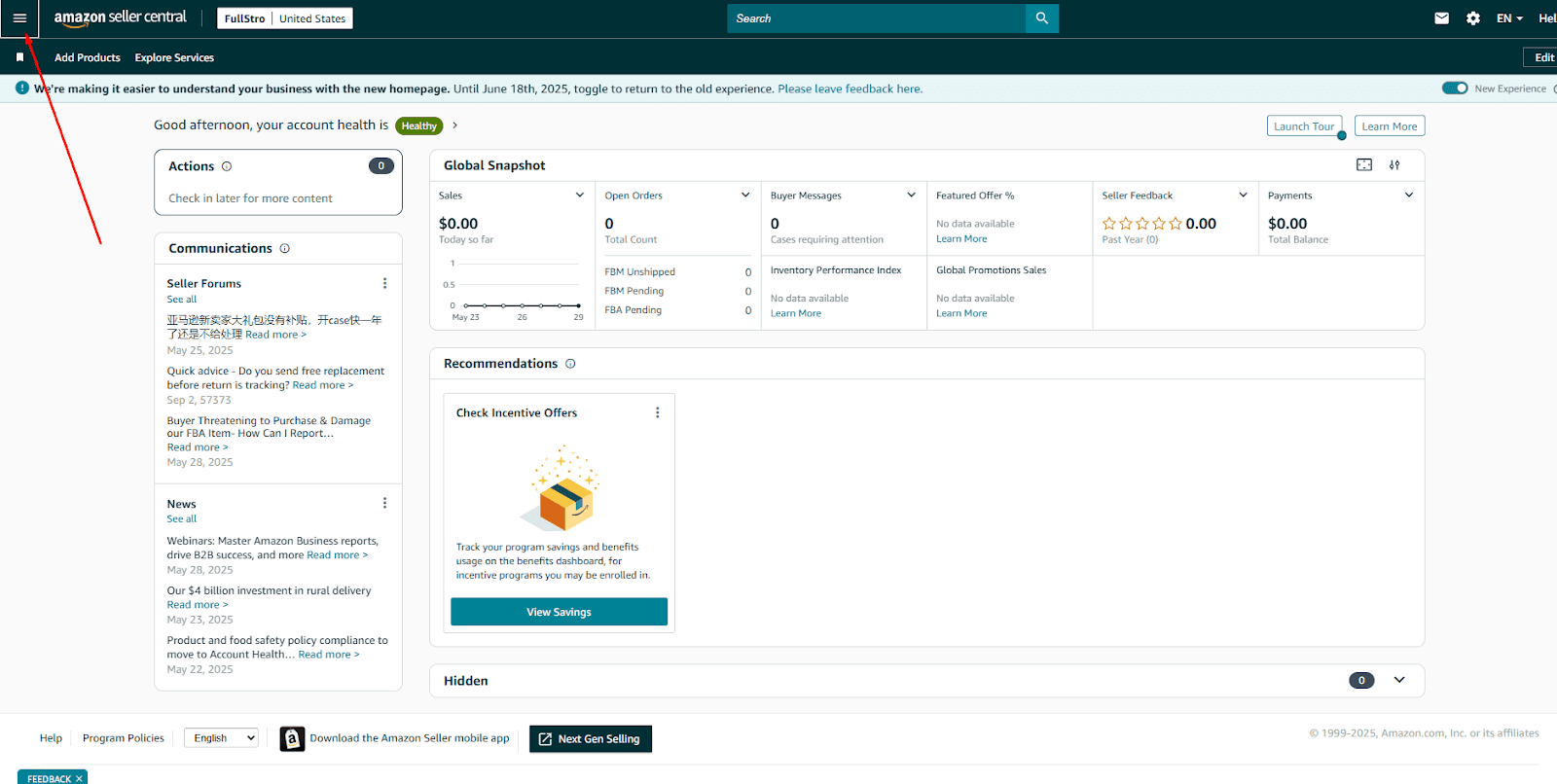This screenshot has width=1557, height=784.
Task: Open the EN language dropdown
Action: tap(1509, 18)
